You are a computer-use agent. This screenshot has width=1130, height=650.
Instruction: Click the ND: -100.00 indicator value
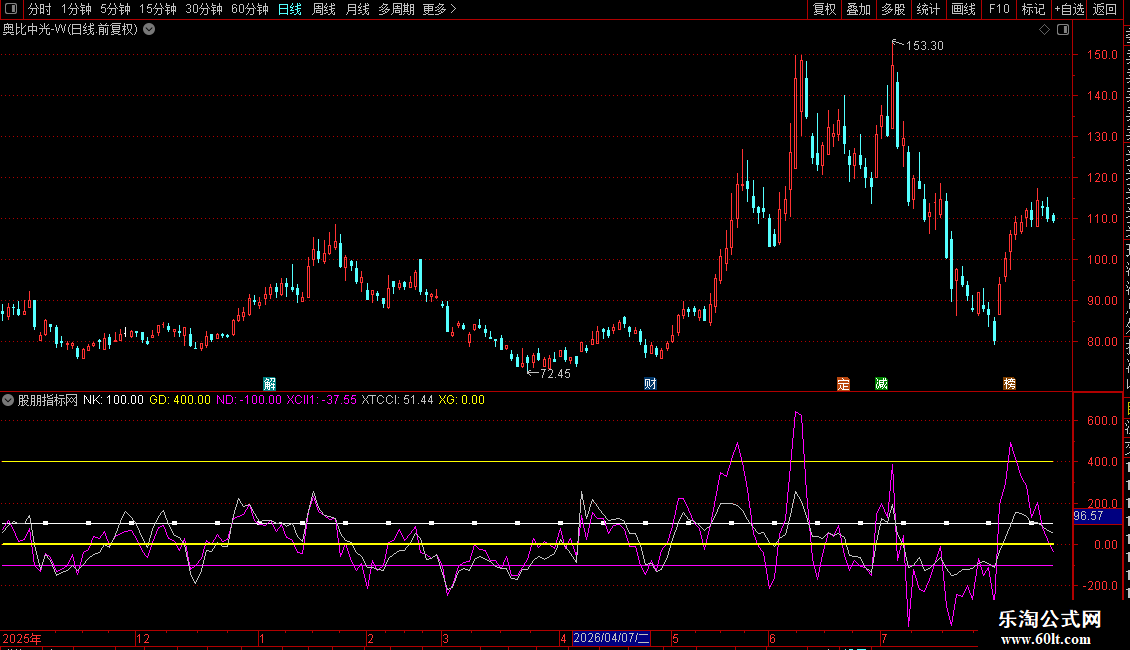pos(249,400)
